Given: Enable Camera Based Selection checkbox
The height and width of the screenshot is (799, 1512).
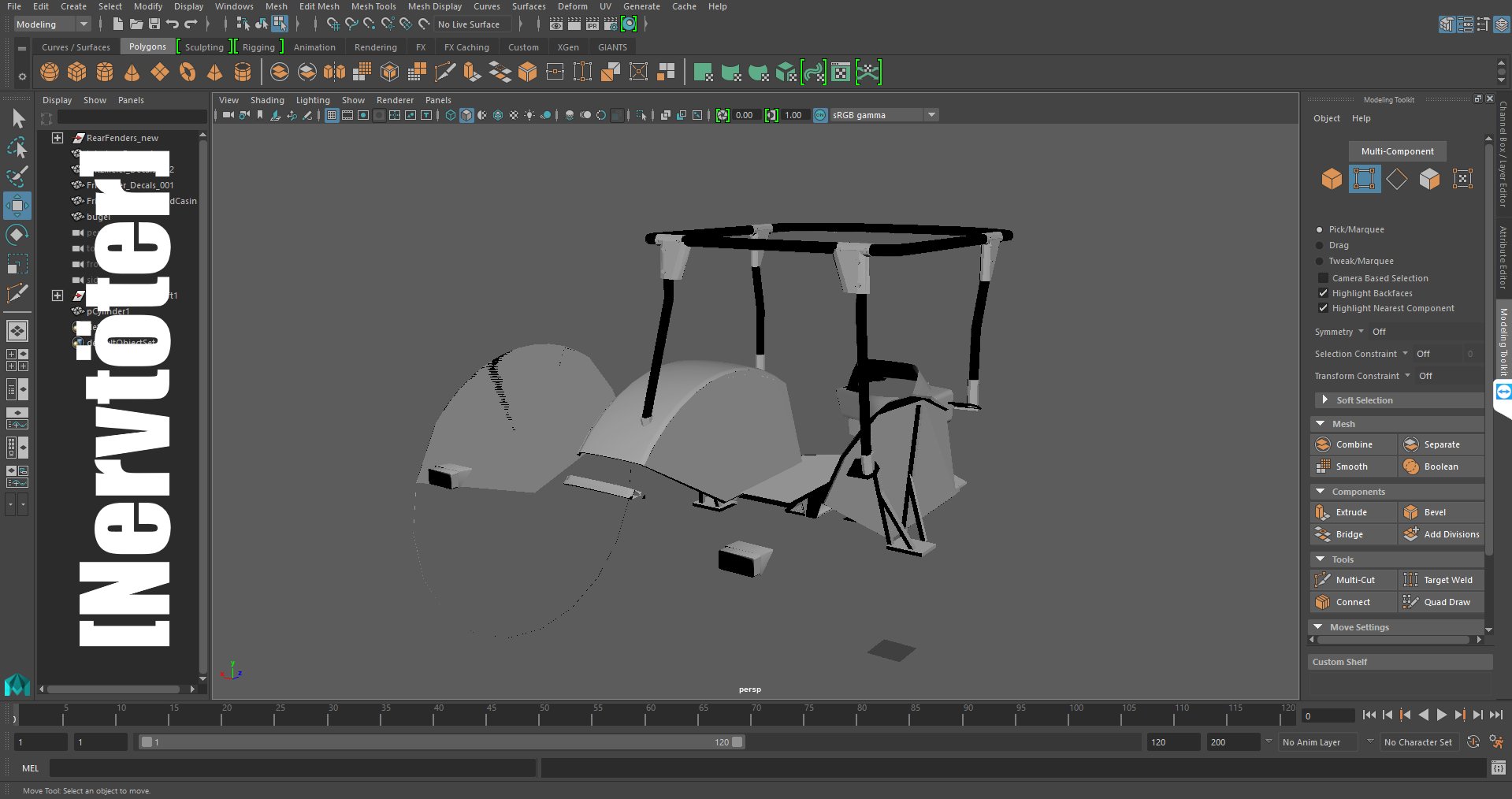Looking at the screenshot, I should [1323, 278].
